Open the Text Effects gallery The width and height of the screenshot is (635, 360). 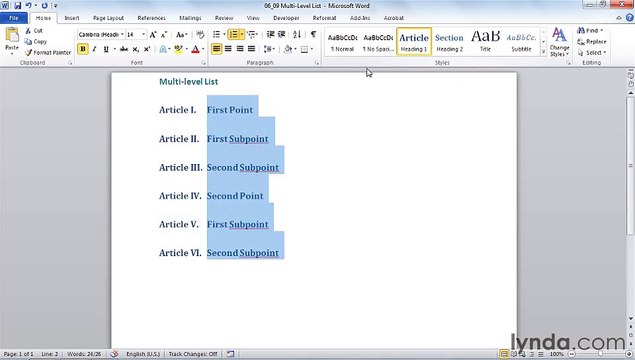pyautogui.click(x=163, y=49)
